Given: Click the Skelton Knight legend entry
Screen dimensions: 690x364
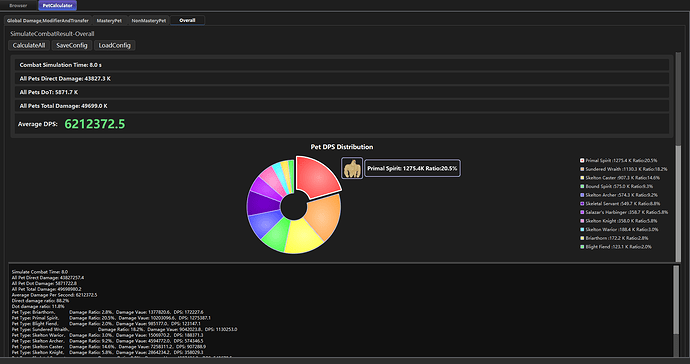Looking at the screenshot, I should pyautogui.click(x=618, y=221).
